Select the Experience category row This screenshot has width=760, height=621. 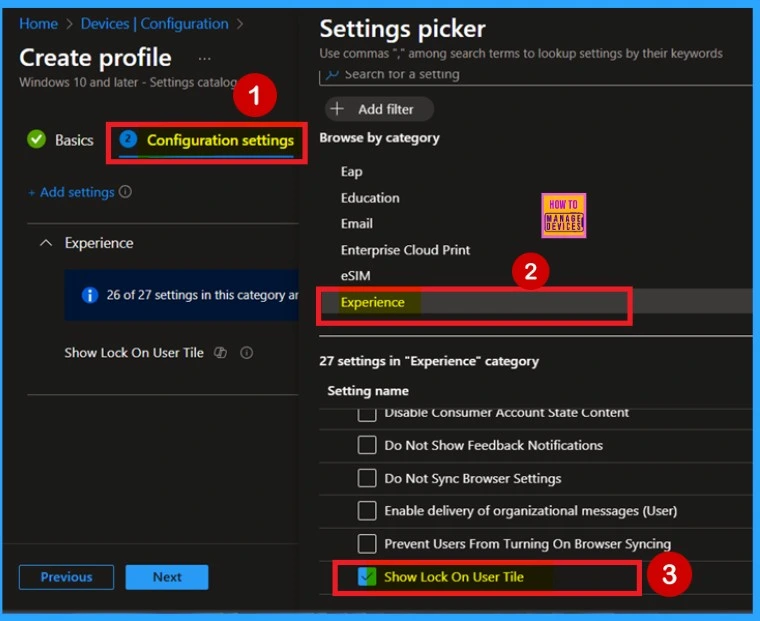point(536,302)
